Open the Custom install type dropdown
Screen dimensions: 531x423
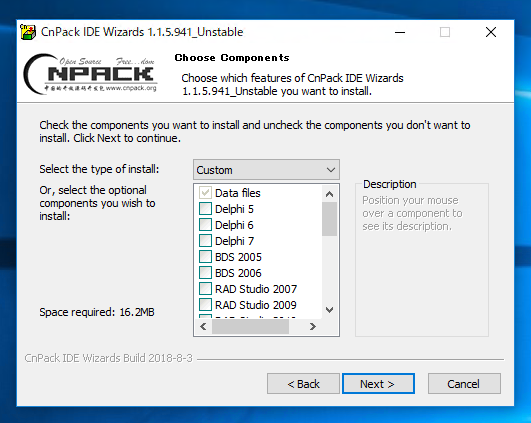click(266, 170)
